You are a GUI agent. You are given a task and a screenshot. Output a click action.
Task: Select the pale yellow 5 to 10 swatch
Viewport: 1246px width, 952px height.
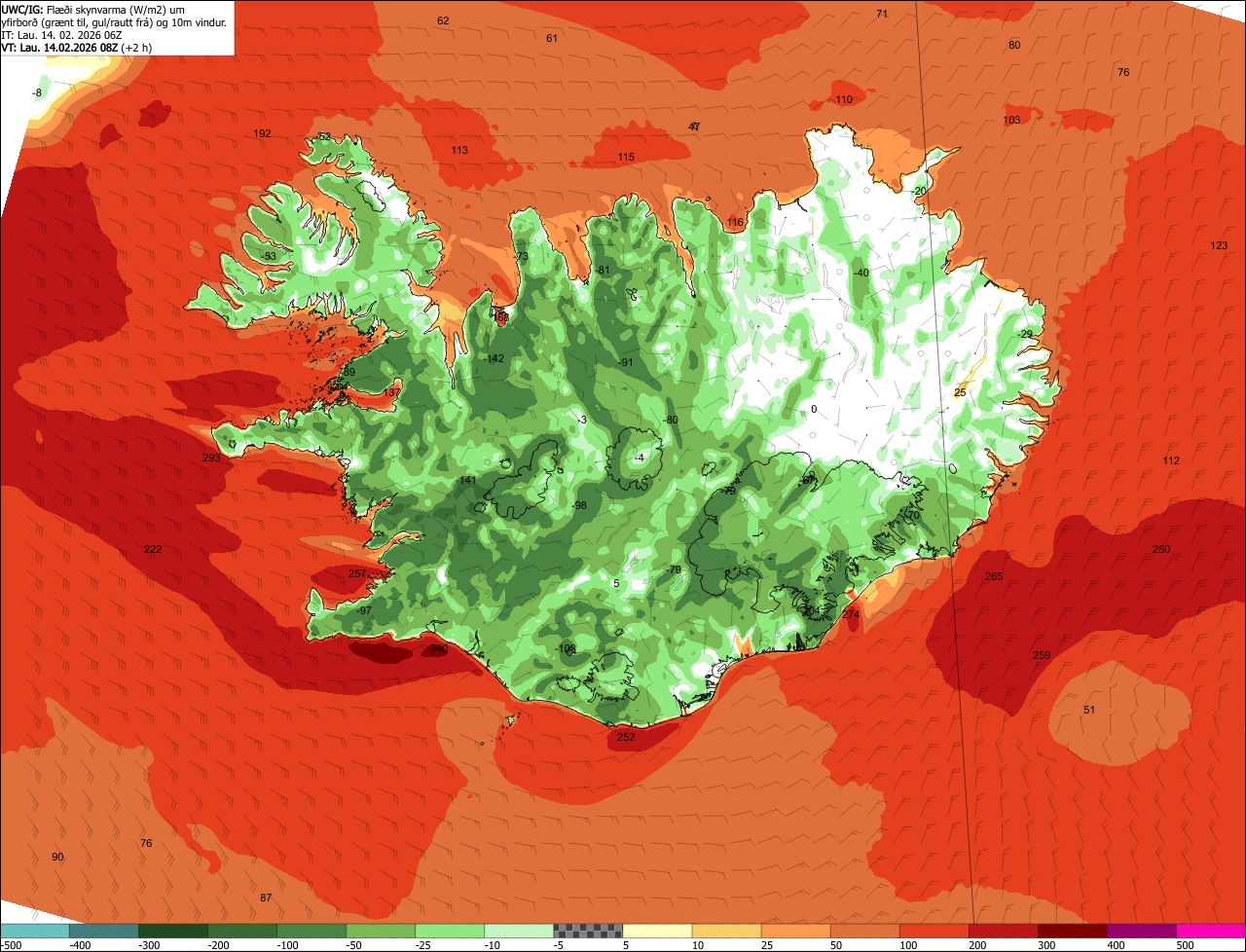click(x=656, y=931)
